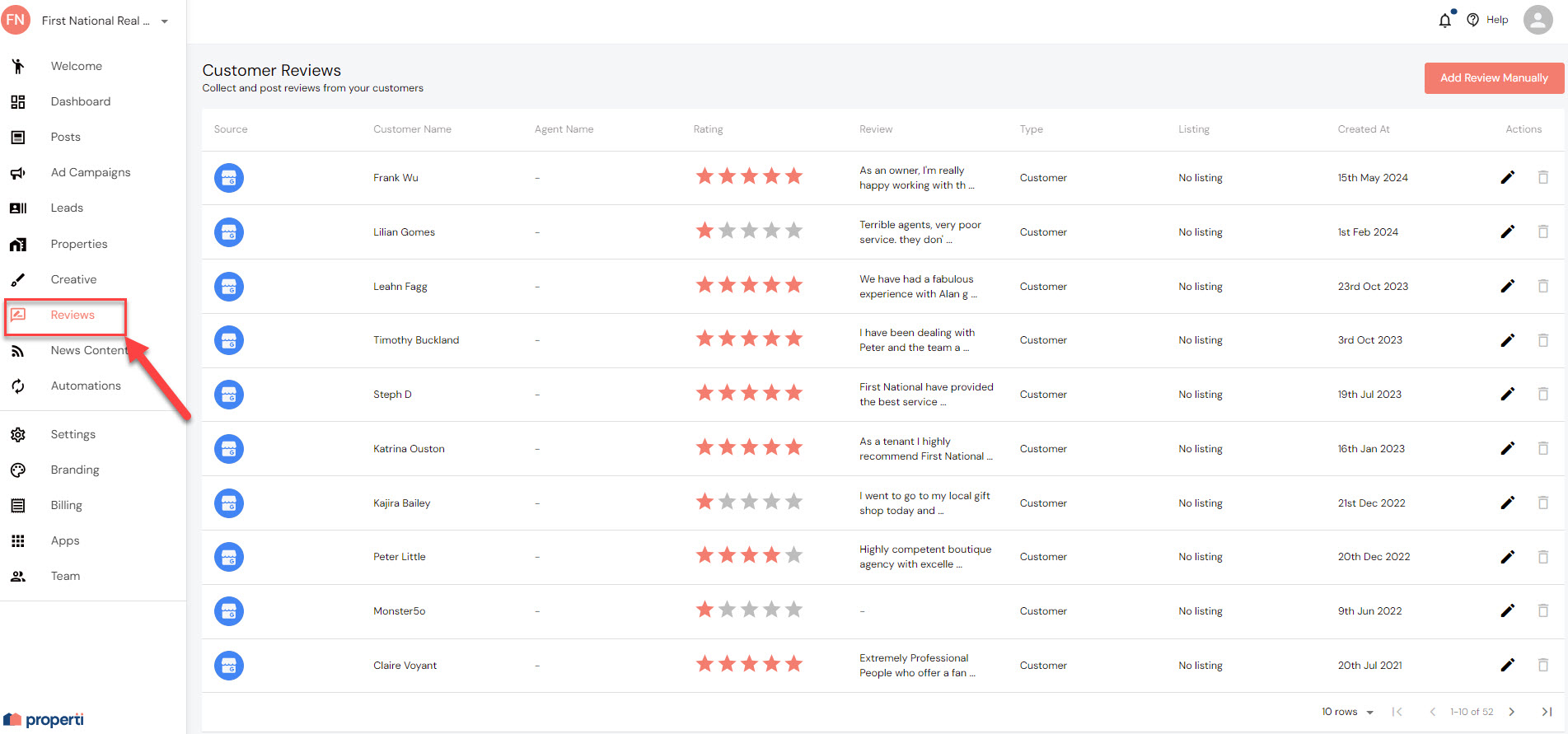Click Frank Wu's review text
Viewport: 1568px width, 734px height.
tap(916, 178)
